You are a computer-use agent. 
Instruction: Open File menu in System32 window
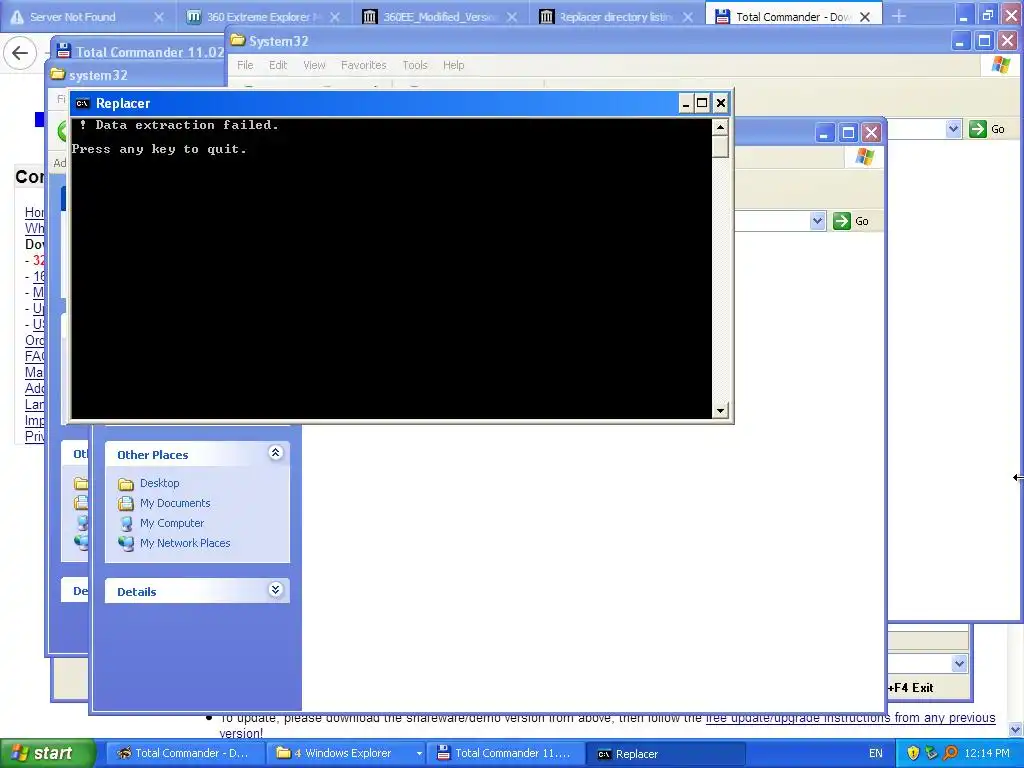point(245,65)
